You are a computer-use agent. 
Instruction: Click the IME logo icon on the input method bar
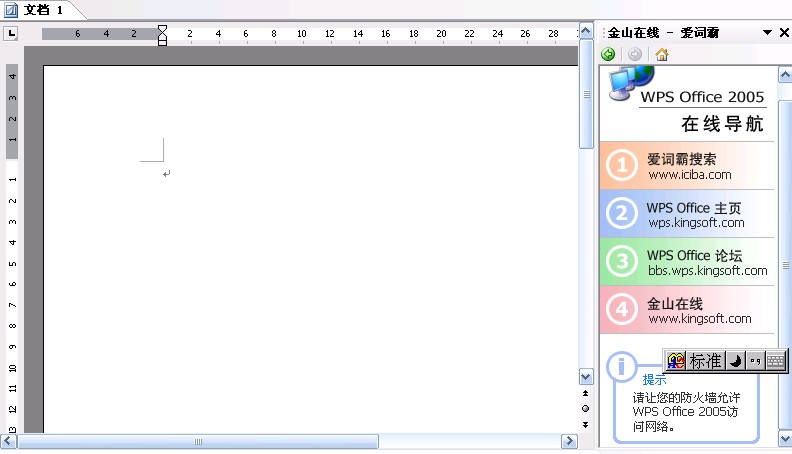point(676,361)
